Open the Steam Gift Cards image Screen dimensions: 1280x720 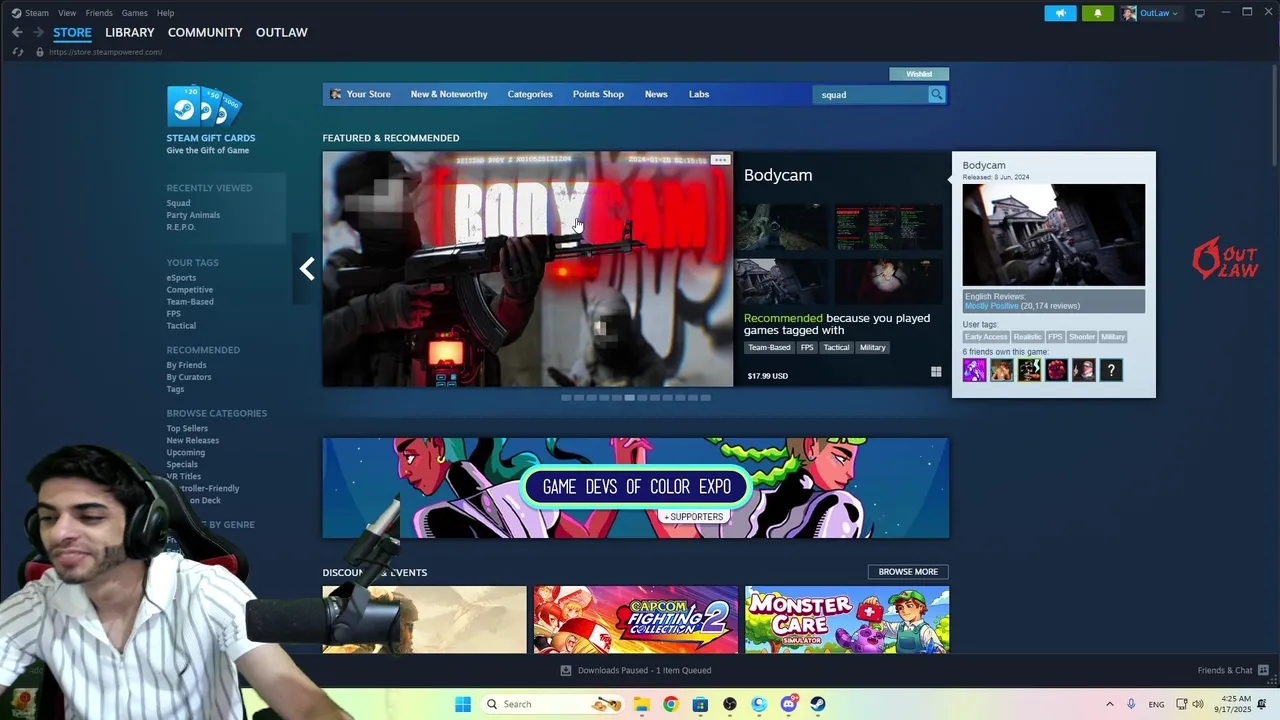tap(205, 106)
